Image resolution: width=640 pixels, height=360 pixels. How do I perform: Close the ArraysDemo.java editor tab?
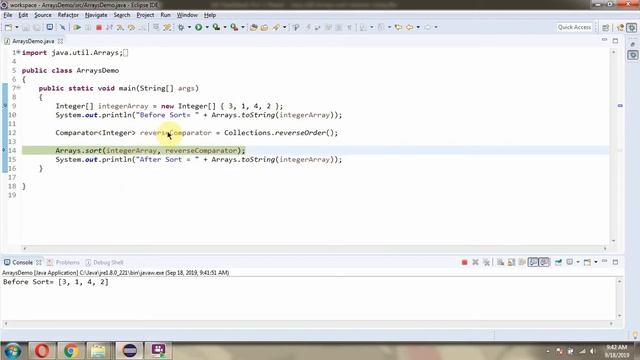click(60, 41)
